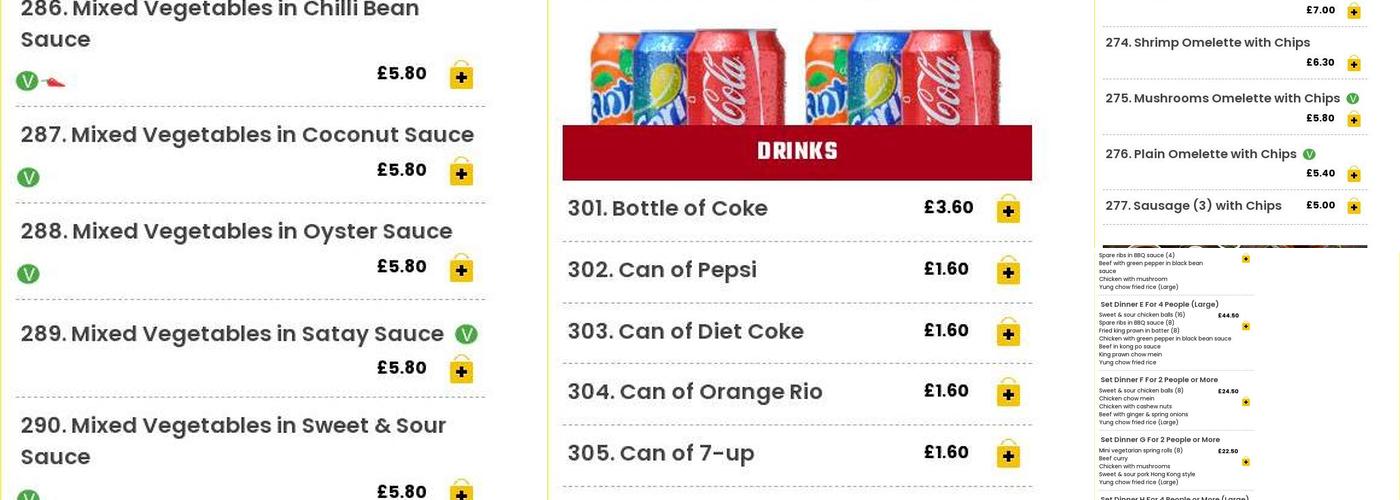Add Mixed Vegetables in Coconut Sauce to basket
The width and height of the screenshot is (1400, 500).
coord(461,173)
